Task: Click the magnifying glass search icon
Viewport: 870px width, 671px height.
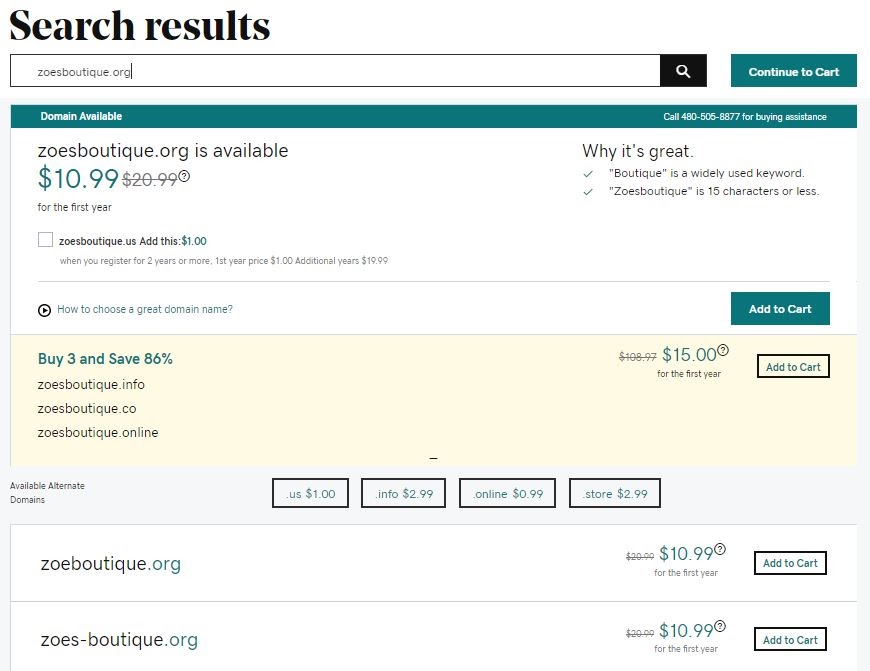Action: [x=683, y=71]
